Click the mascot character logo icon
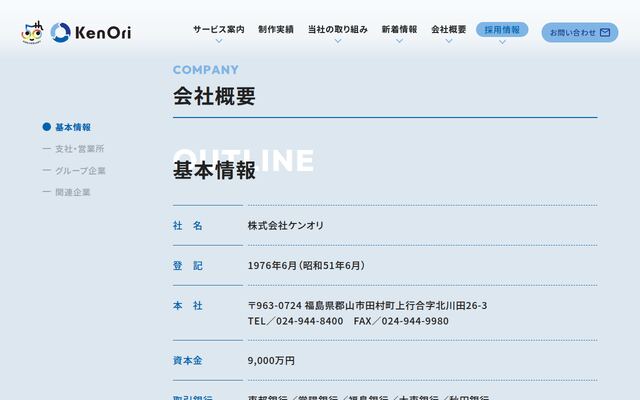This screenshot has width=640, height=400. pos(32,32)
